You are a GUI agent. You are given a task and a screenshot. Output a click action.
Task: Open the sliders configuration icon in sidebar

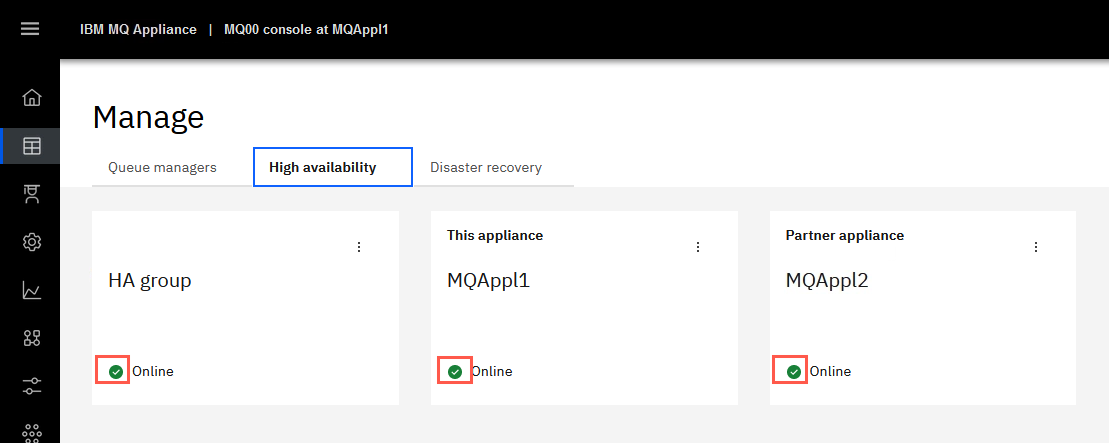tap(32, 386)
